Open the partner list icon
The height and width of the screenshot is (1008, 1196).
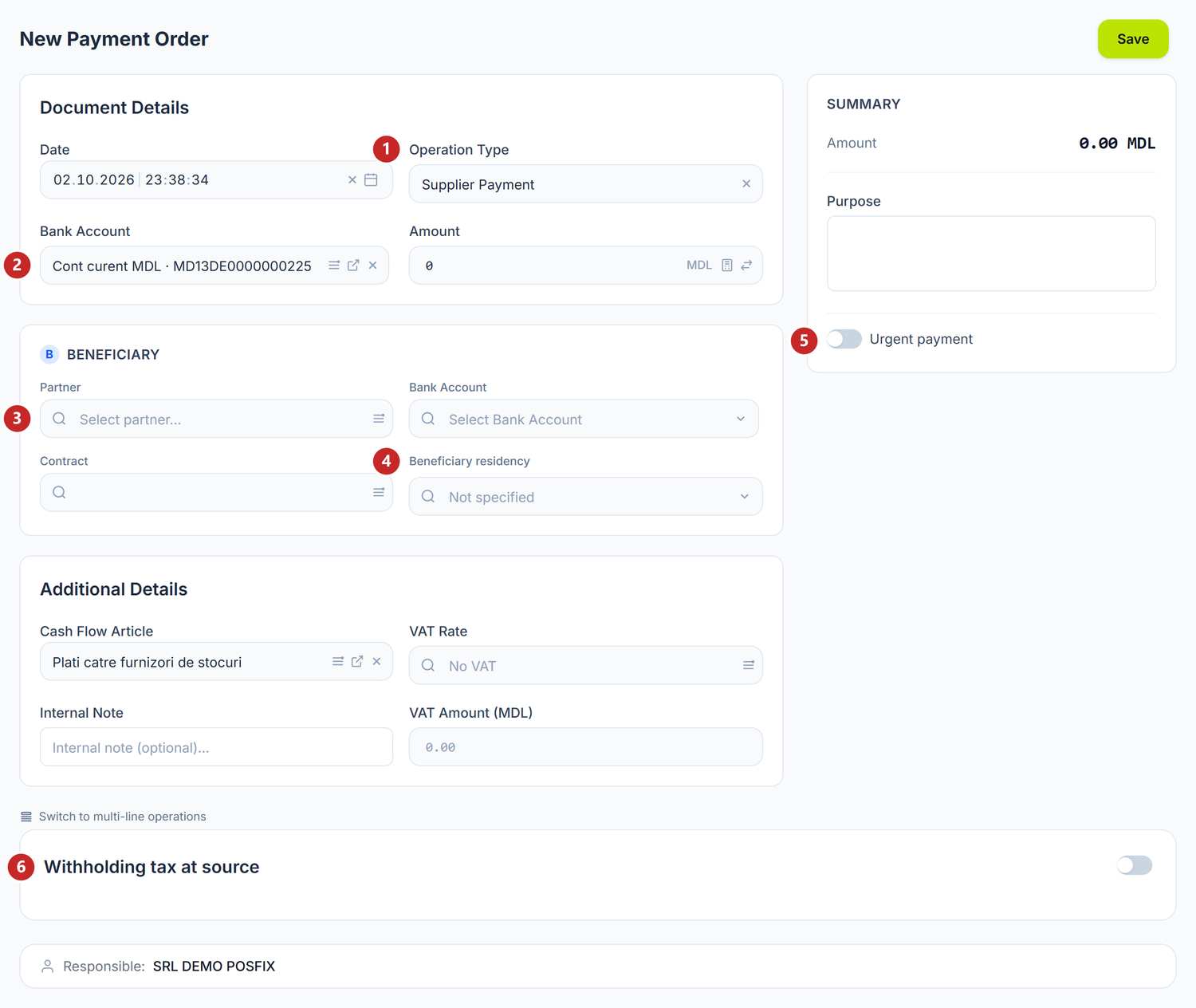(379, 419)
